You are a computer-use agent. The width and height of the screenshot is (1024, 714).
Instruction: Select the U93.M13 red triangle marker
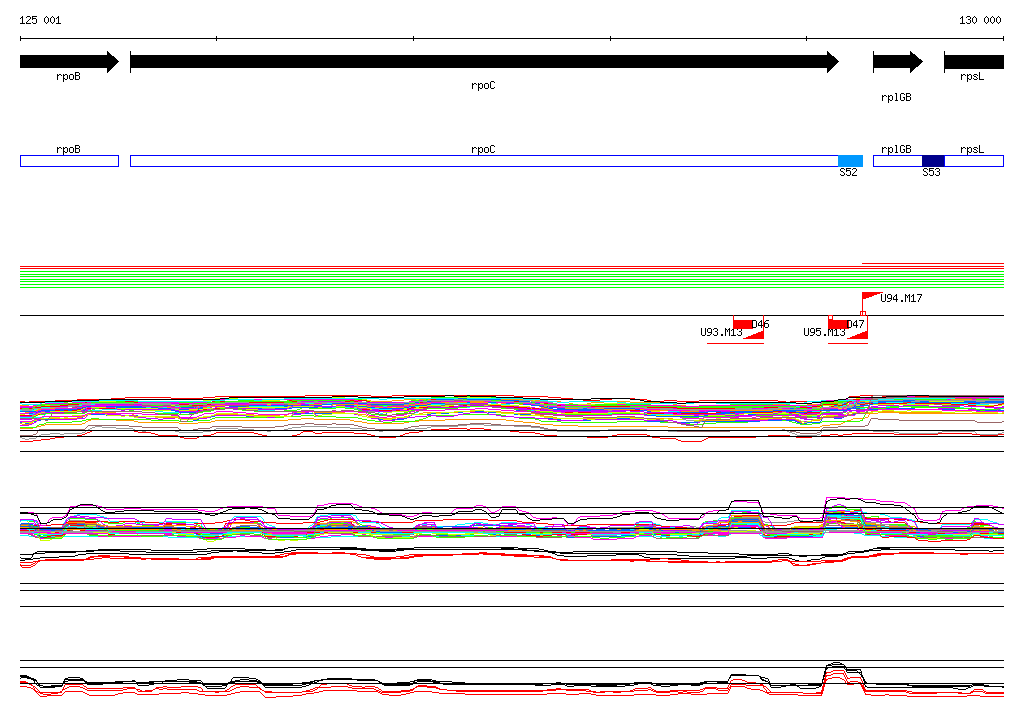(x=754, y=334)
